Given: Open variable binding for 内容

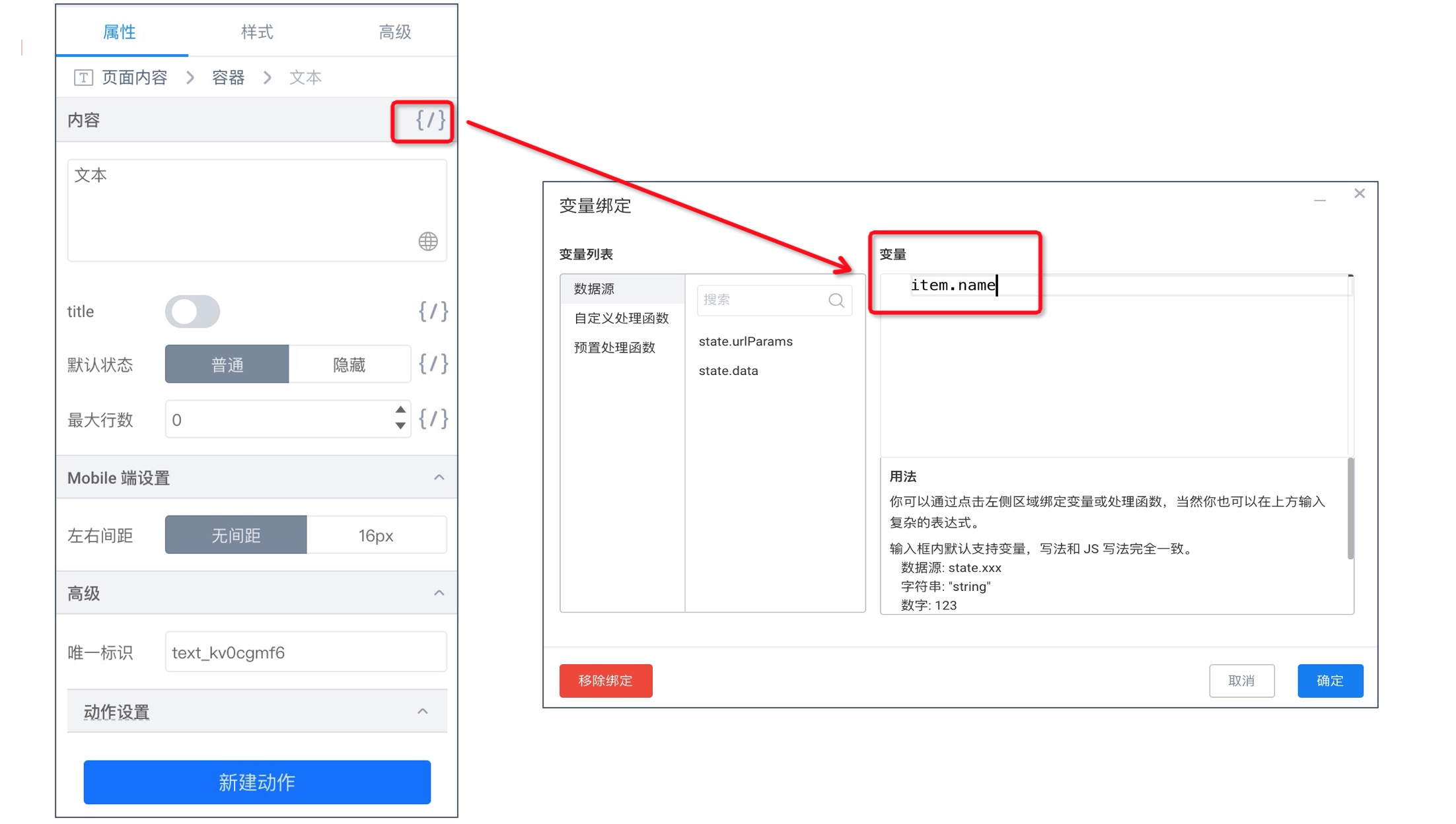Looking at the screenshot, I should (x=430, y=120).
